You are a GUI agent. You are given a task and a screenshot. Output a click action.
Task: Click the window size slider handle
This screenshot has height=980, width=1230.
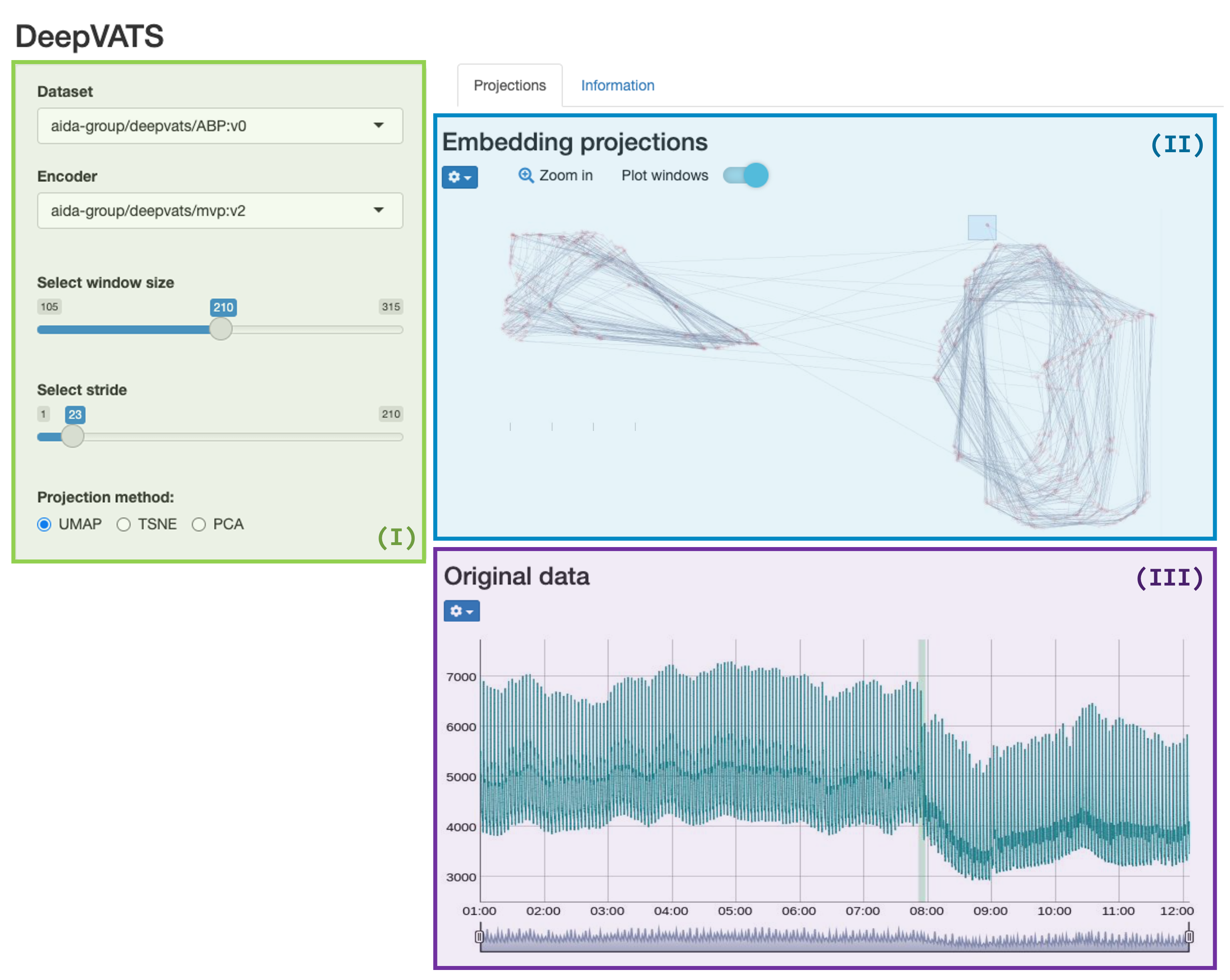[221, 329]
